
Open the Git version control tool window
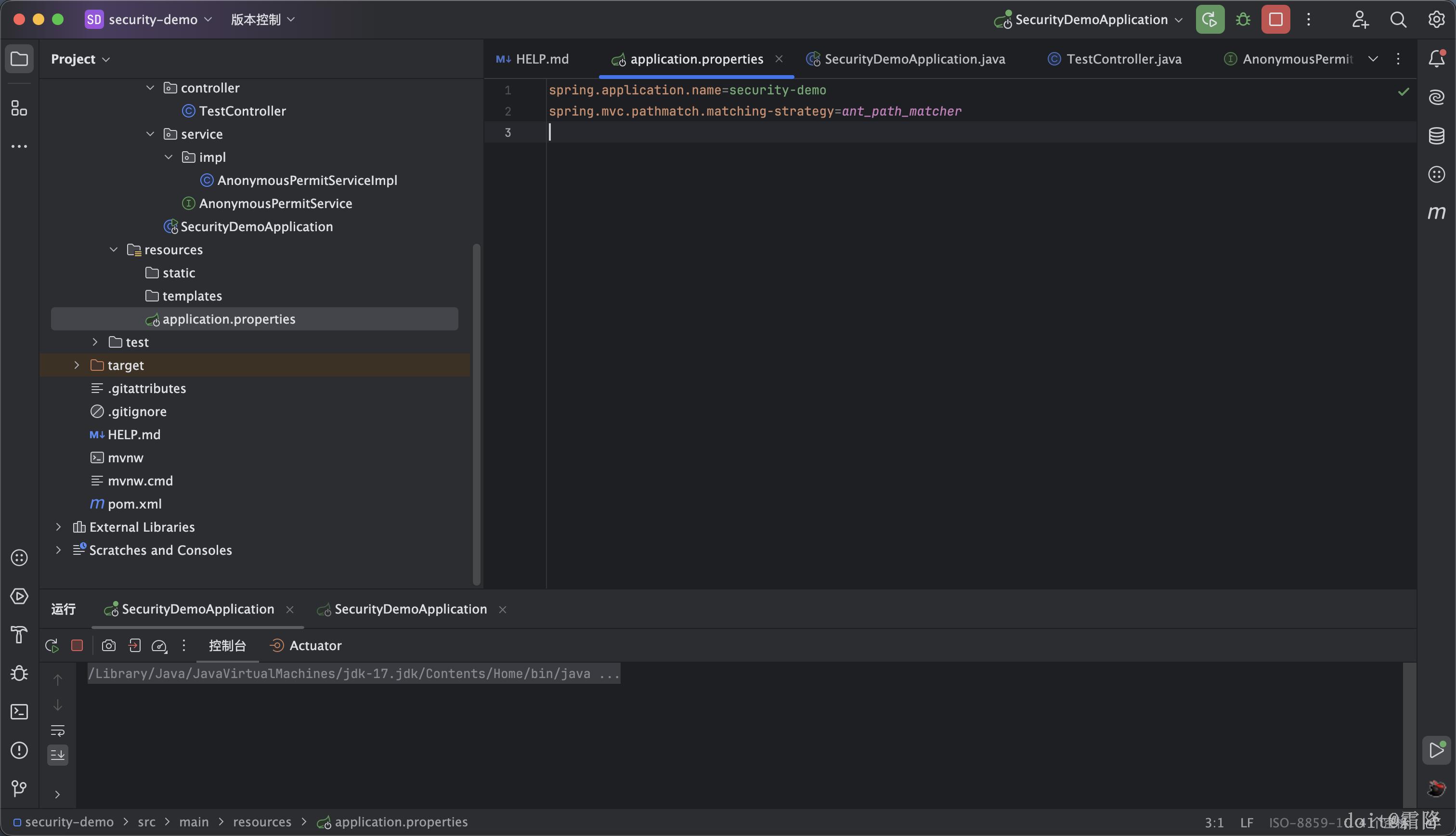point(20,788)
